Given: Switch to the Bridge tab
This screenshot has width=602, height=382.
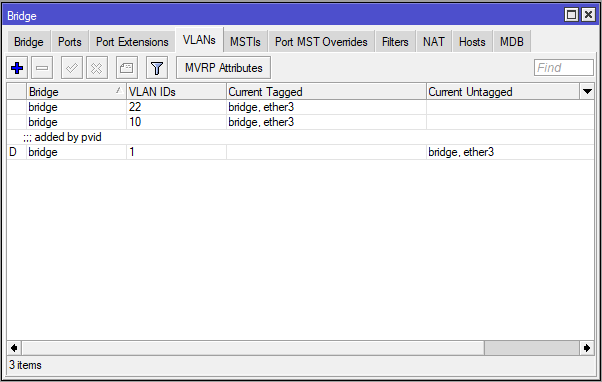Looking at the screenshot, I should click(29, 41).
